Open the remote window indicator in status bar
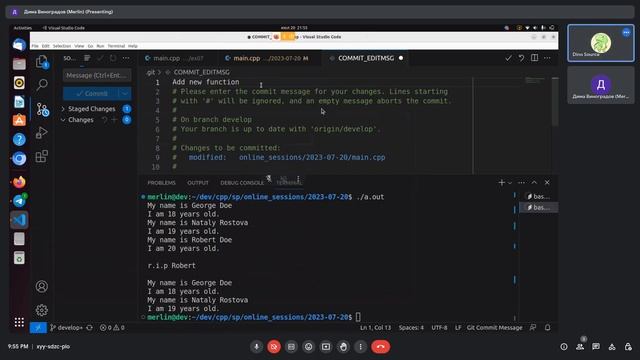The width and height of the screenshot is (640, 360). [38, 327]
